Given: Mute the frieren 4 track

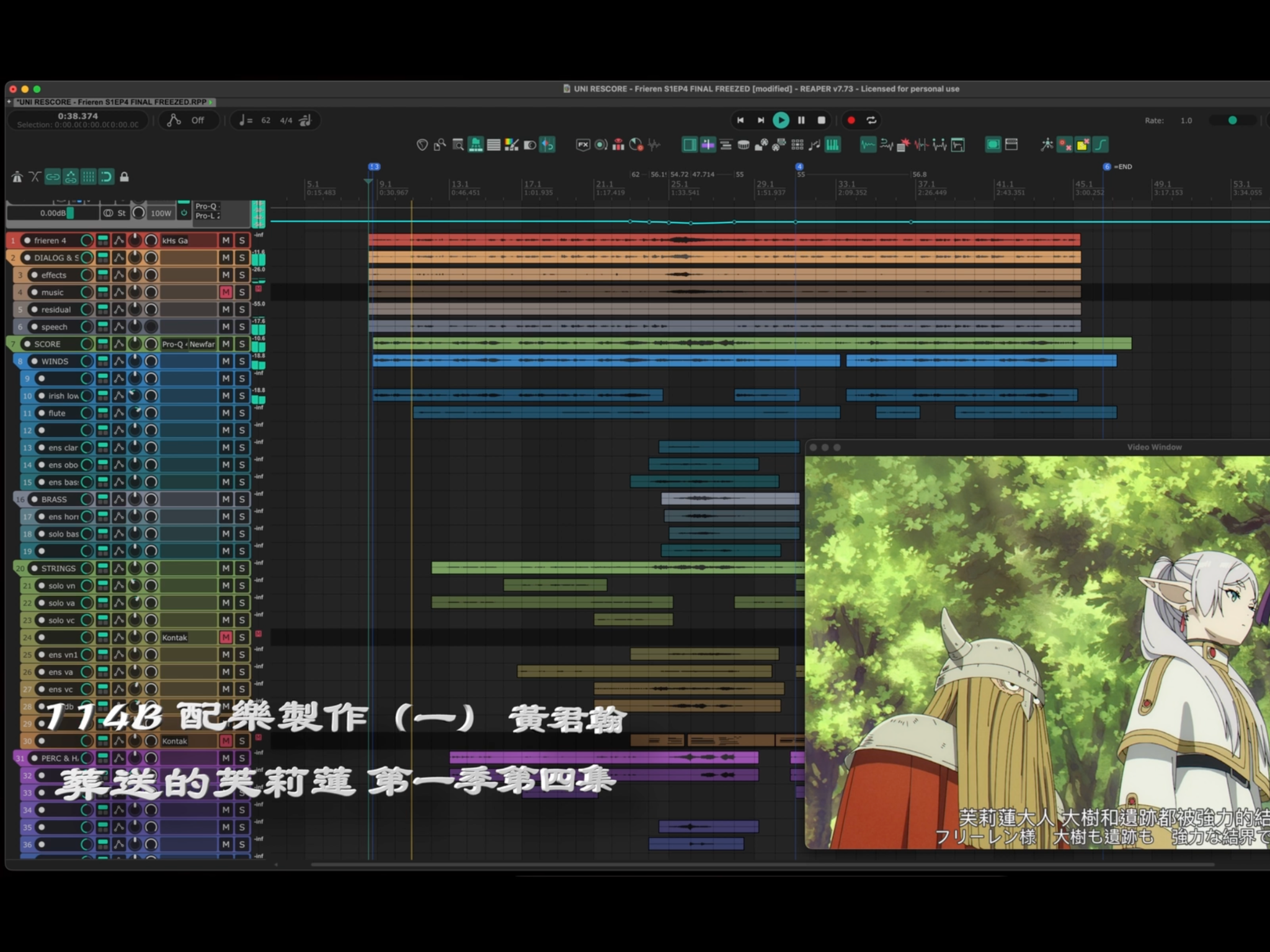Looking at the screenshot, I should pyautogui.click(x=226, y=241).
